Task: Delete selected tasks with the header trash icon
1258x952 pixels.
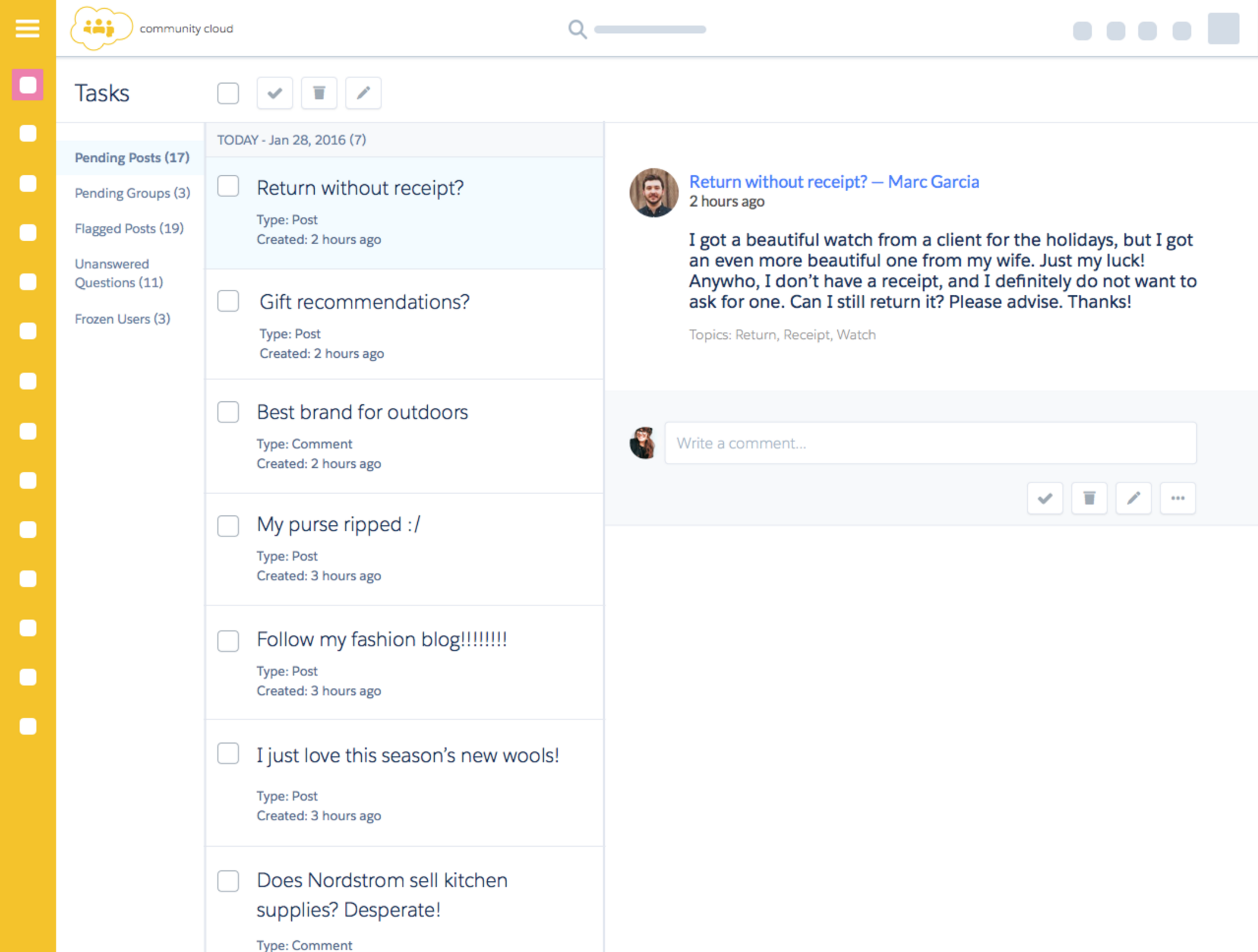Action: 319,93
